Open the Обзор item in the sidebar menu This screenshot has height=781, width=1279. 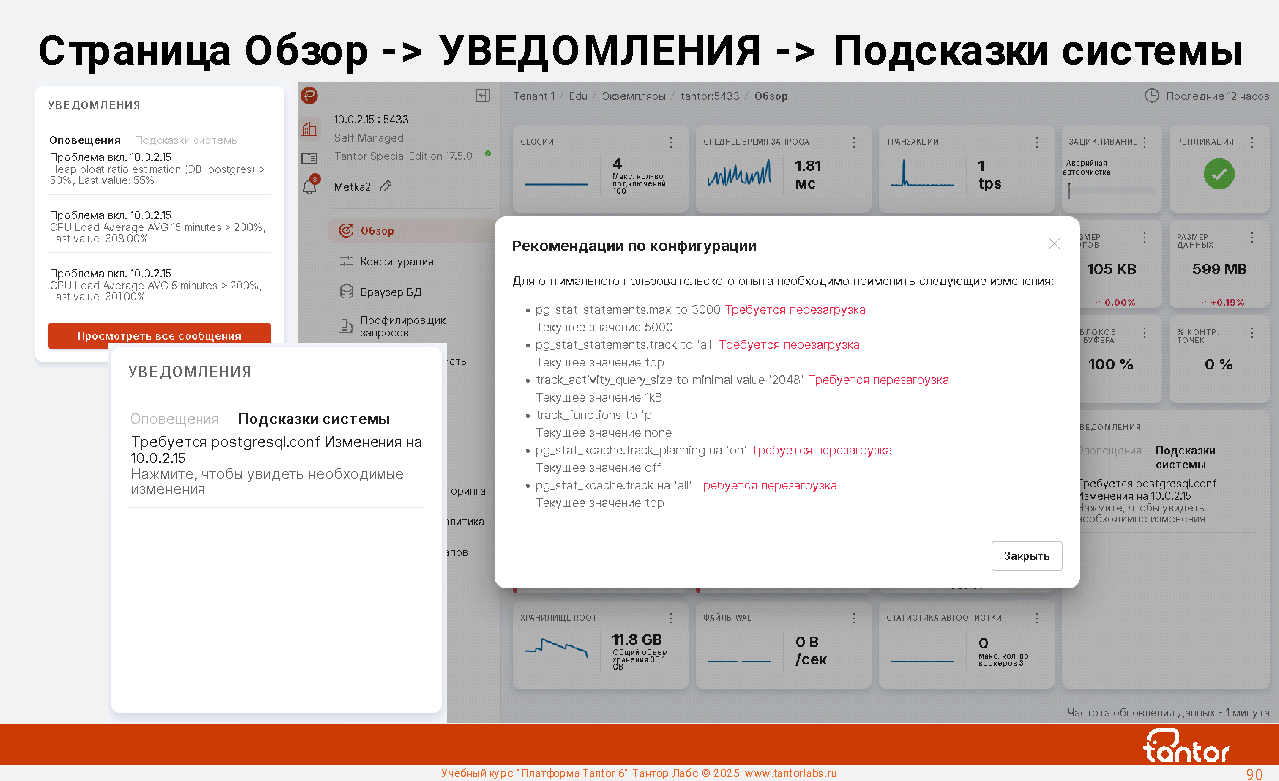tap(377, 231)
